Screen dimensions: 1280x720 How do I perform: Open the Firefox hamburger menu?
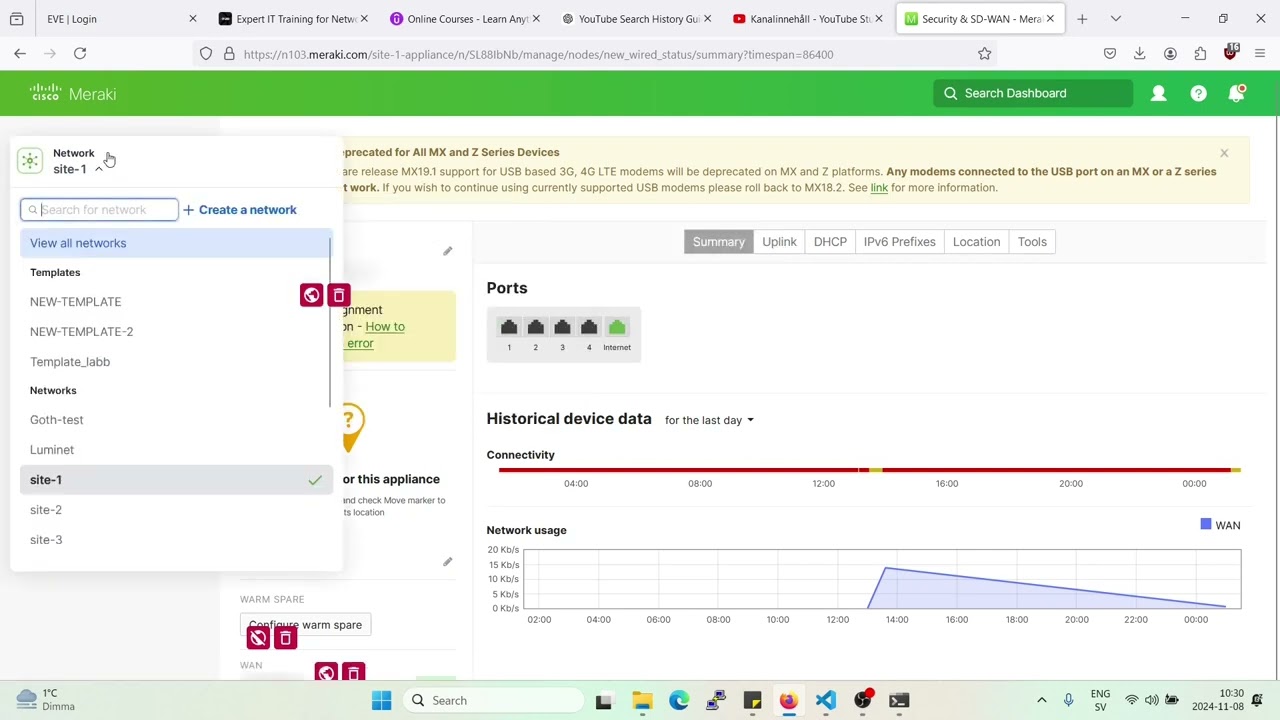pos(1260,54)
